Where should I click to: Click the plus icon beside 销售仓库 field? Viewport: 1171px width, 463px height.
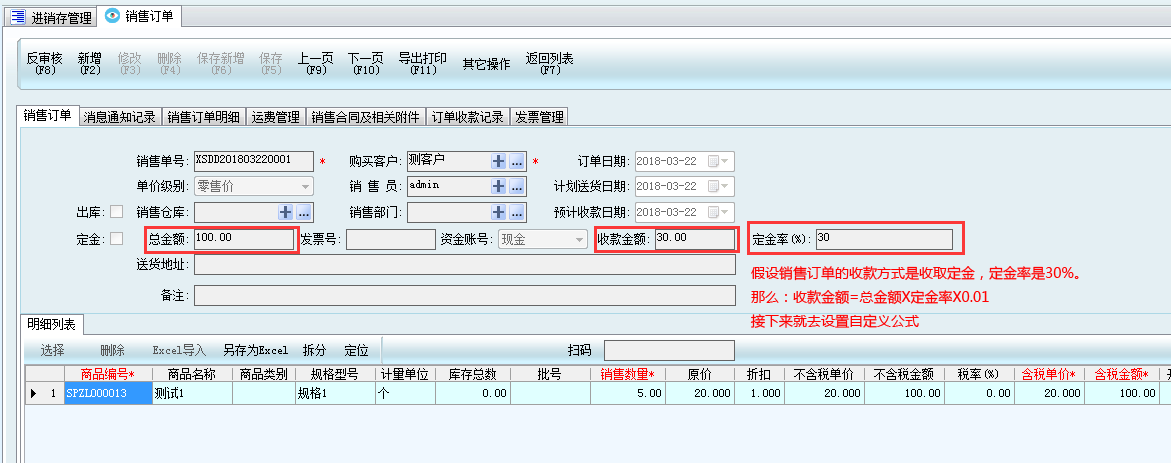(286, 212)
